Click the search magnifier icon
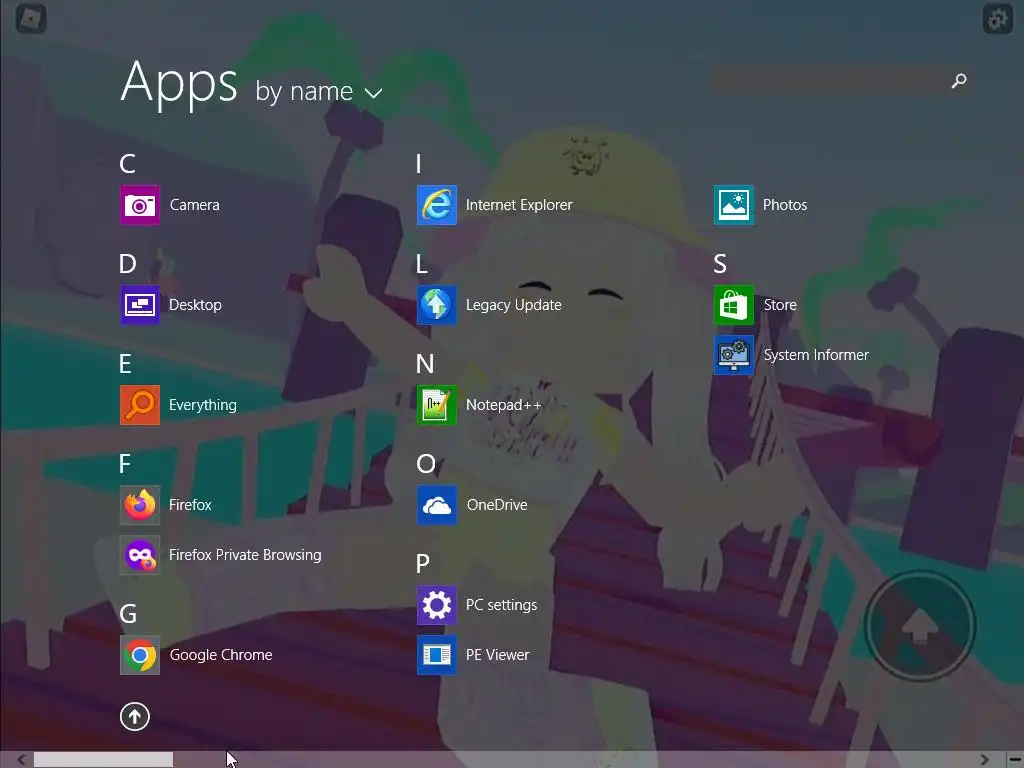The width and height of the screenshot is (1024, 768). point(959,80)
